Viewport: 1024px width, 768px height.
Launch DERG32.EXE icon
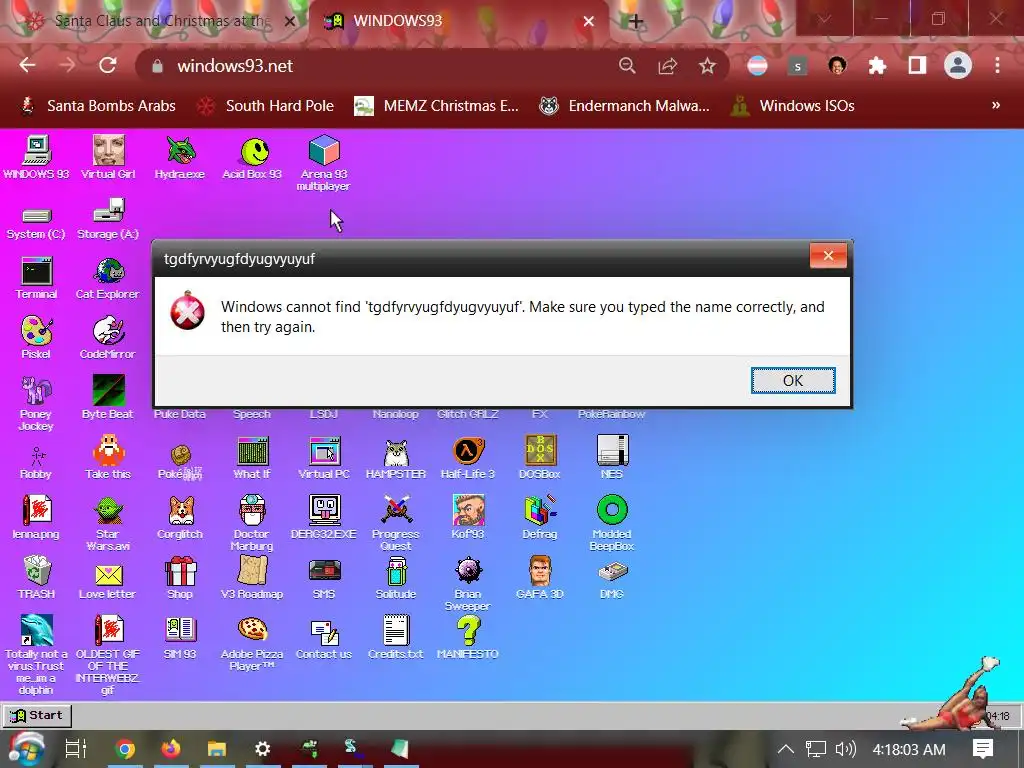point(324,517)
